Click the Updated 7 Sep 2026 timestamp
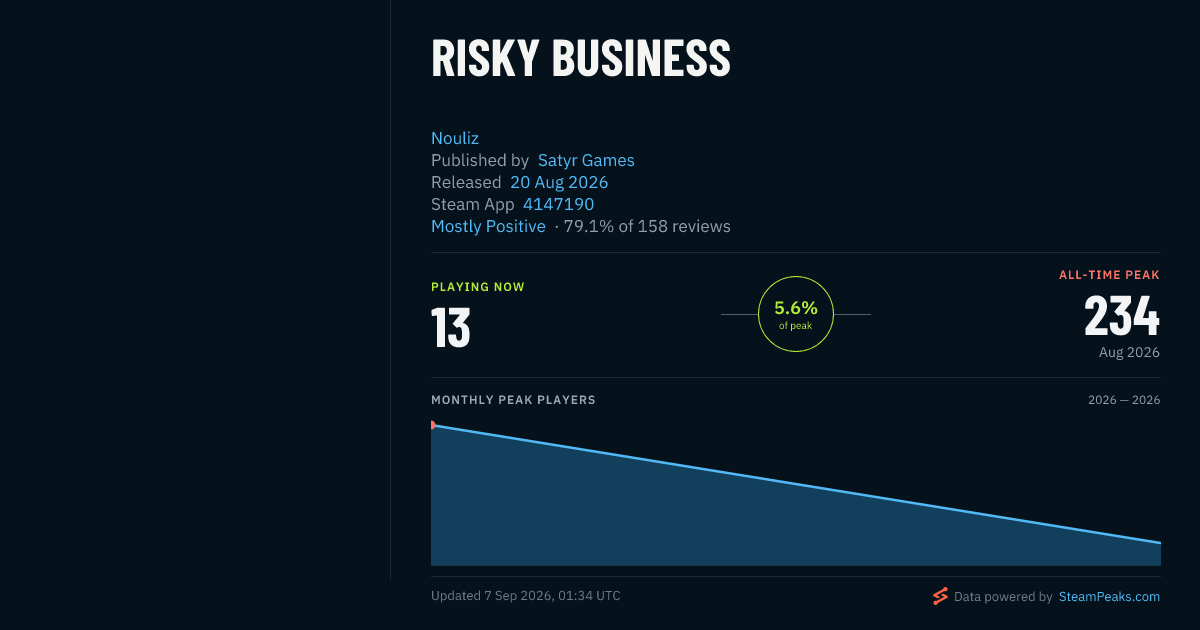Viewport: 1200px width, 630px height. 526,596
